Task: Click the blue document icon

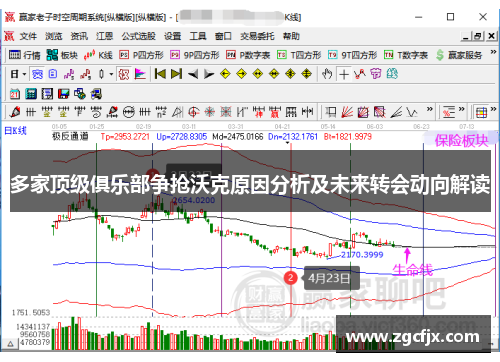Action: tap(53, 74)
